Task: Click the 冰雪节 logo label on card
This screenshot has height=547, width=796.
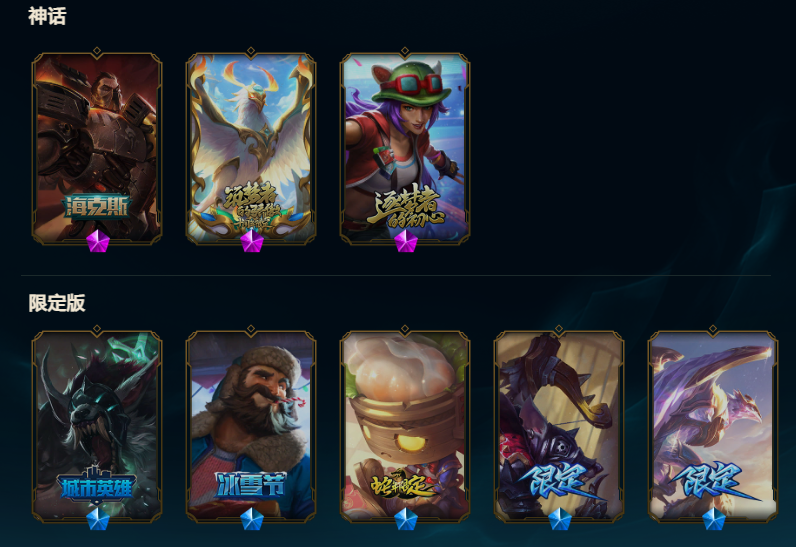Action: click(x=251, y=485)
